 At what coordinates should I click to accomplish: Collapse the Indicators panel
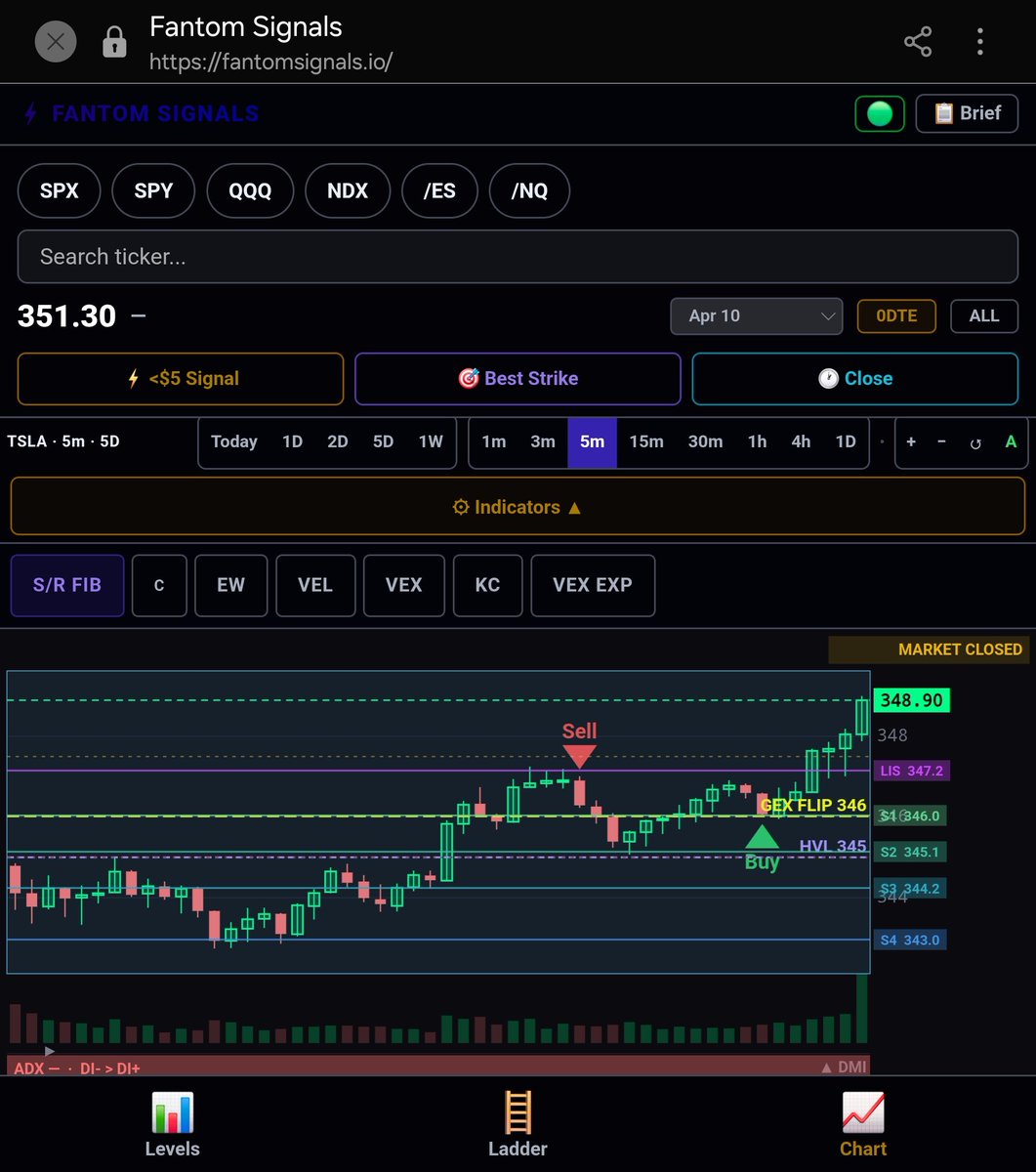click(x=518, y=507)
